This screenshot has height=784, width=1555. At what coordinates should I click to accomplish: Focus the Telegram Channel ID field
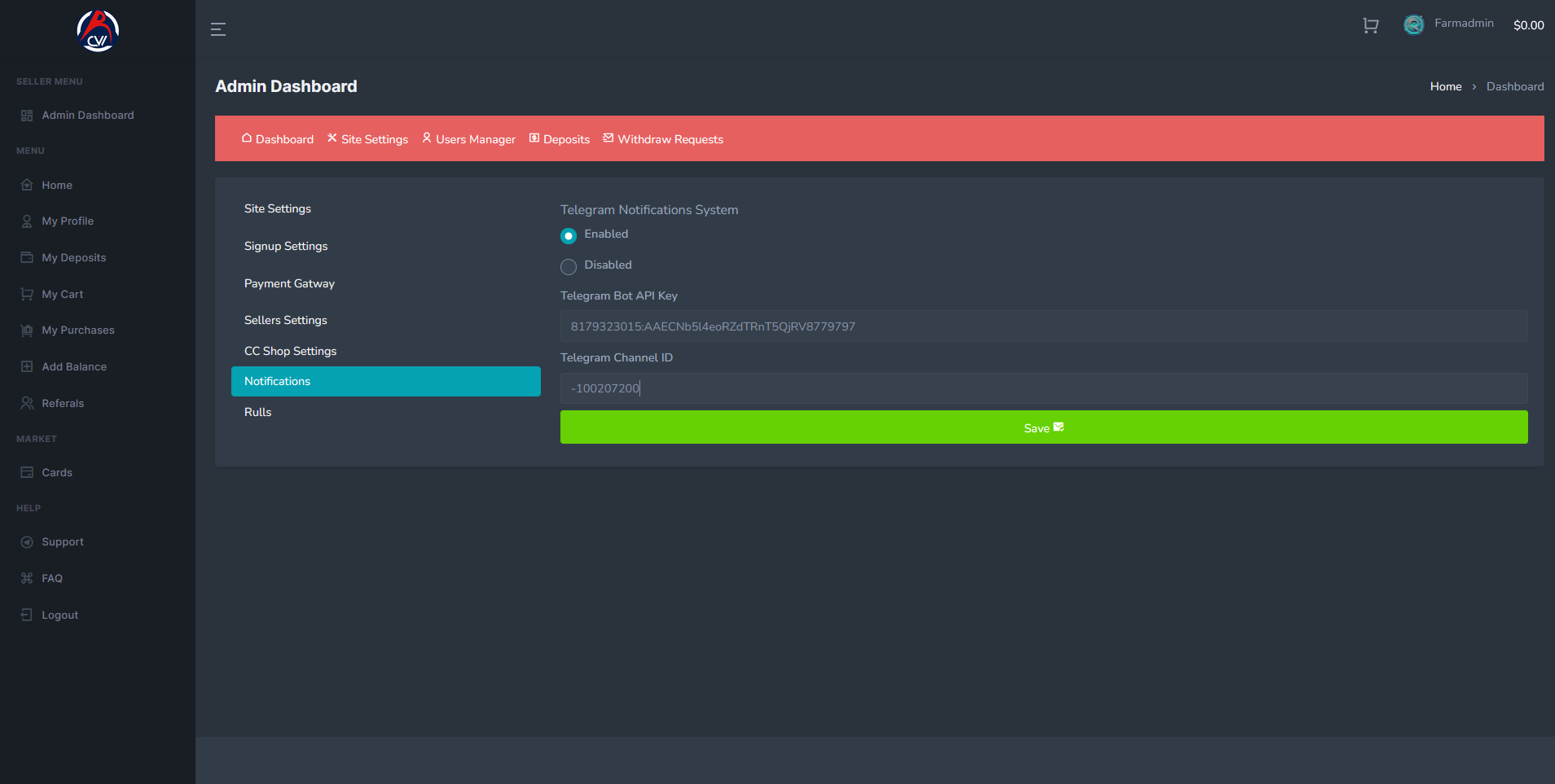tap(1044, 388)
